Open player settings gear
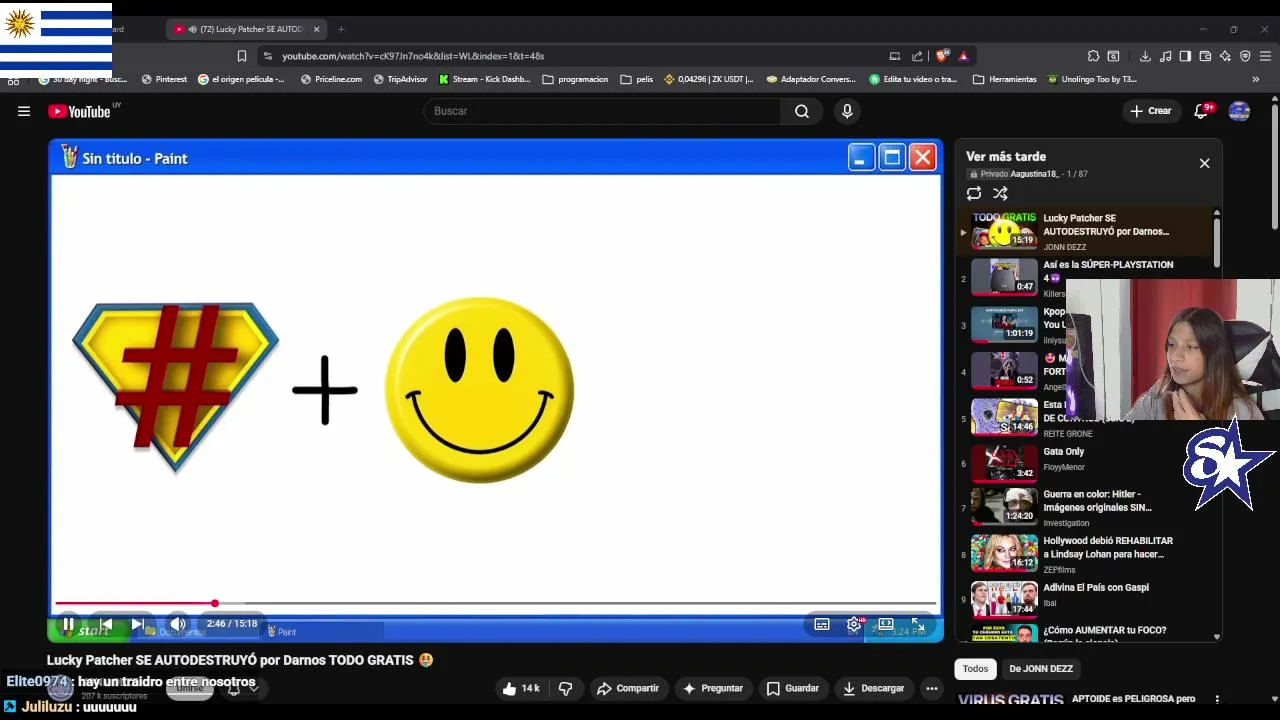1280x720 pixels. coord(854,624)
